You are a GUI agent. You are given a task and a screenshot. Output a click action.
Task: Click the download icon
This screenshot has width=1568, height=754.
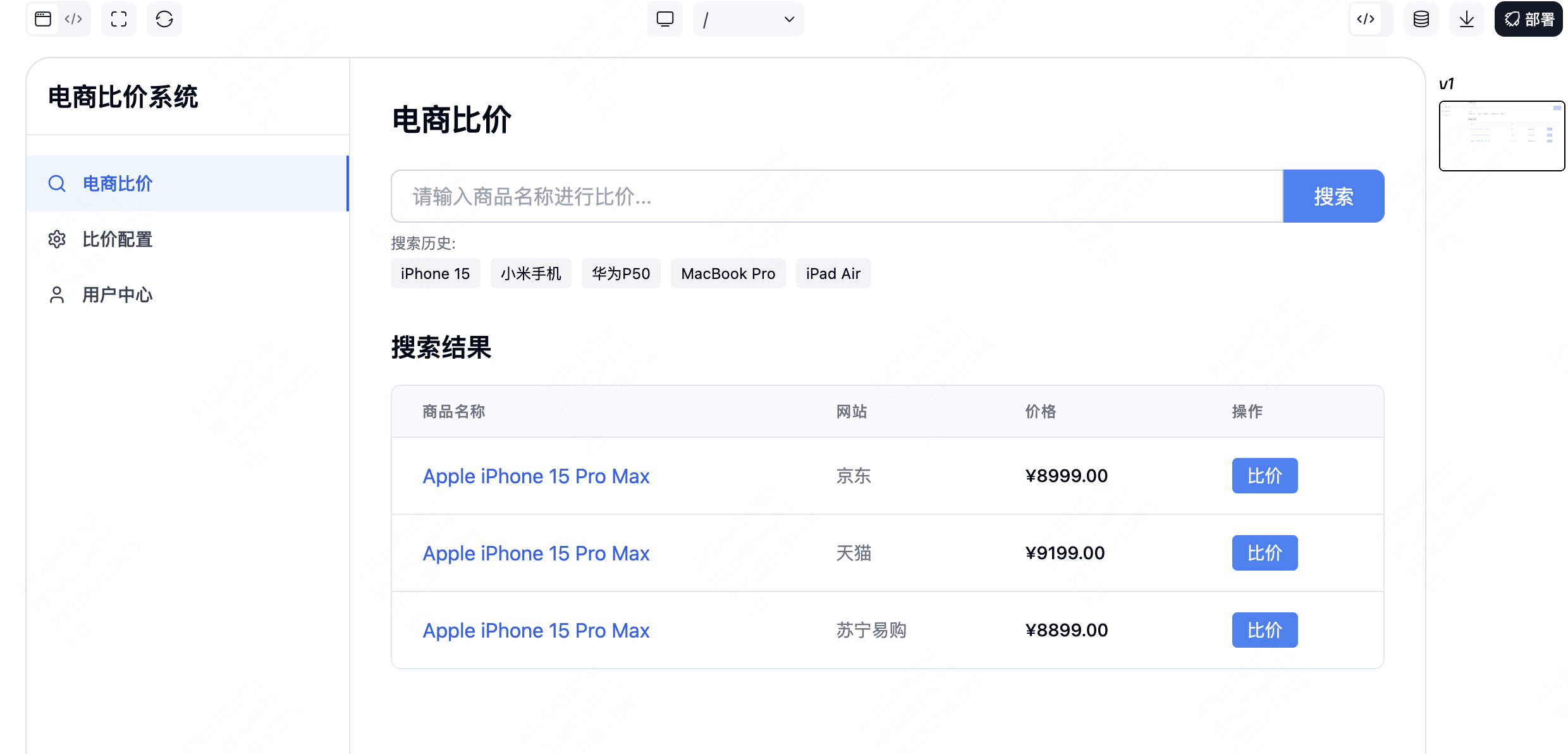(1467, 19)
